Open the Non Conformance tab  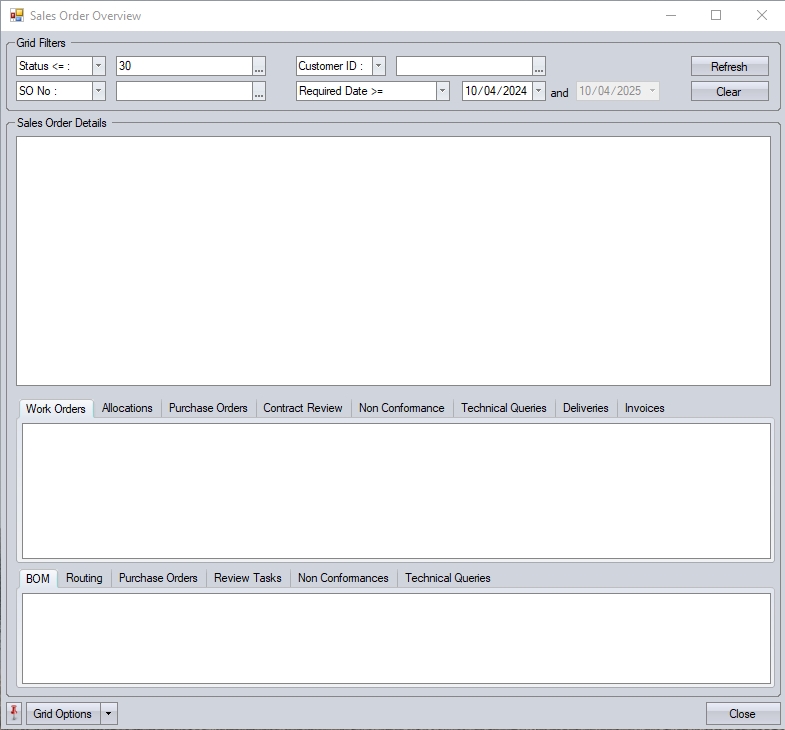tap(402, 408)
